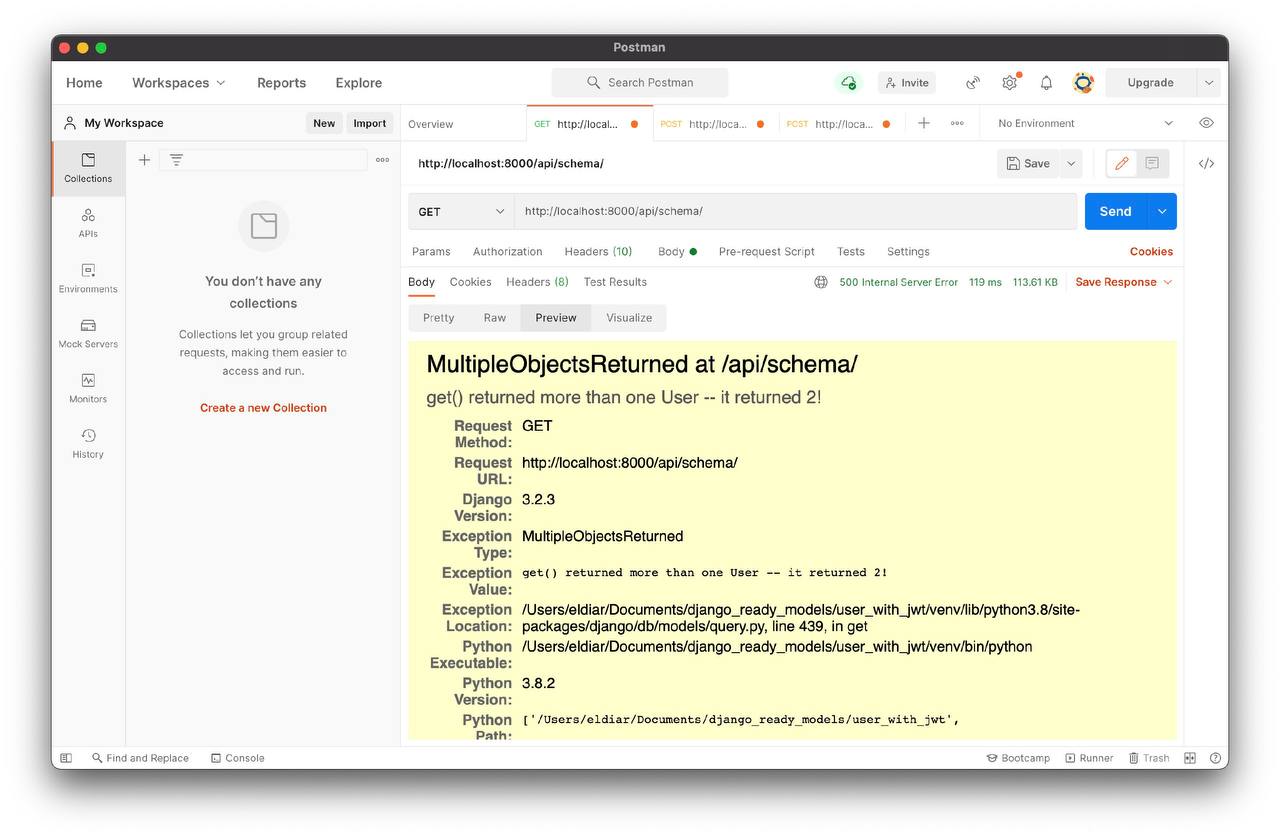Click the Save button
This screenshot has width=1280, height=837.
pyautogui.click(x=1028, y=163)
